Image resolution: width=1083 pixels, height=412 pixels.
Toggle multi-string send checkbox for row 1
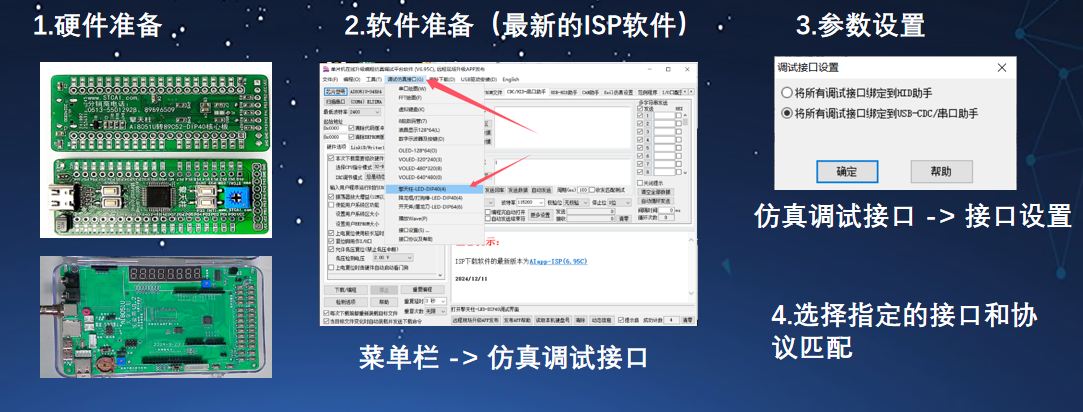pos(640,115)
